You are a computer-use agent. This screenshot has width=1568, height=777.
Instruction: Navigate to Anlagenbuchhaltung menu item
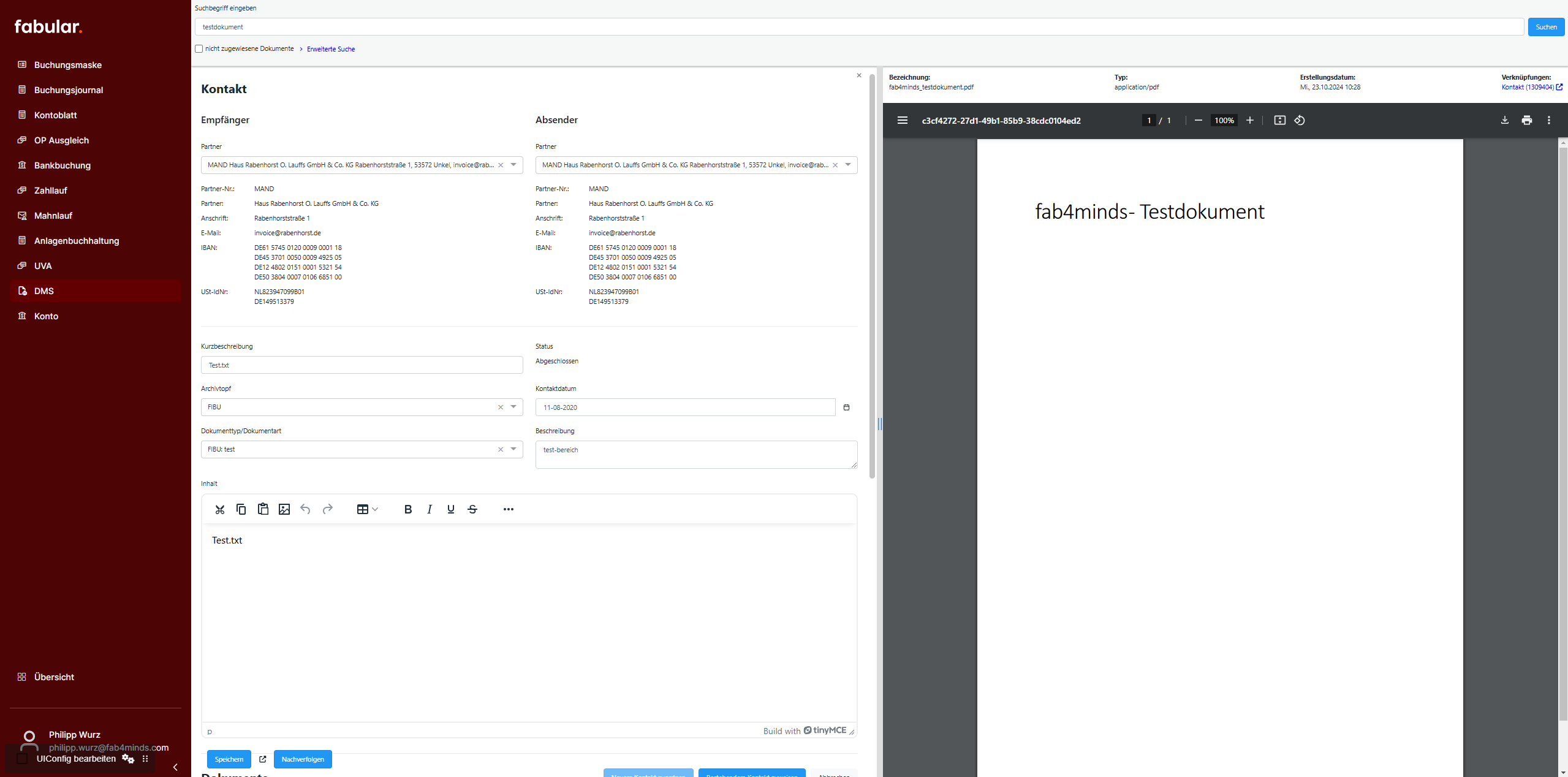pyautogui.click(x=77, y=241)
